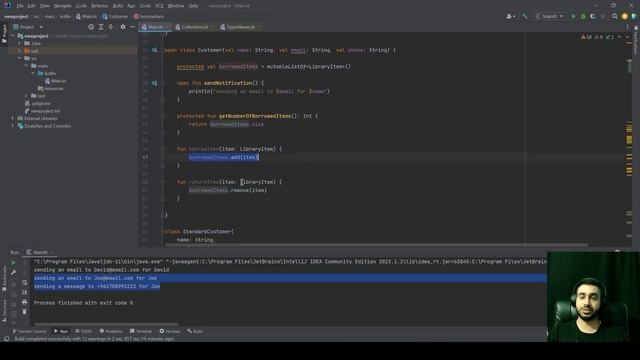Collapse the newproject root node
The height and width of the screenshot is (360, 640).
point(13,36)
